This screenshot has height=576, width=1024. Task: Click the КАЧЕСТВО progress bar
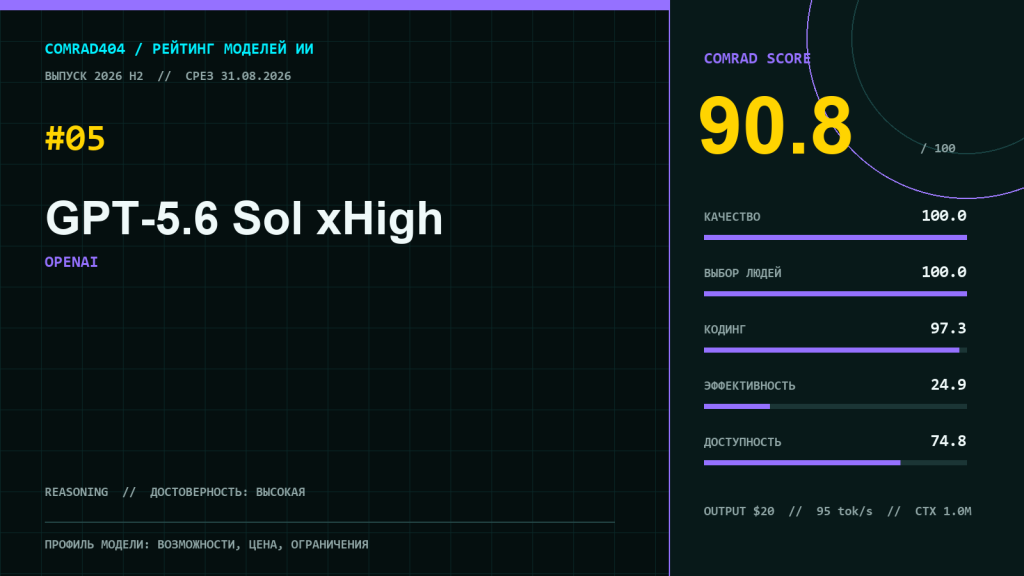pos(835,238)
